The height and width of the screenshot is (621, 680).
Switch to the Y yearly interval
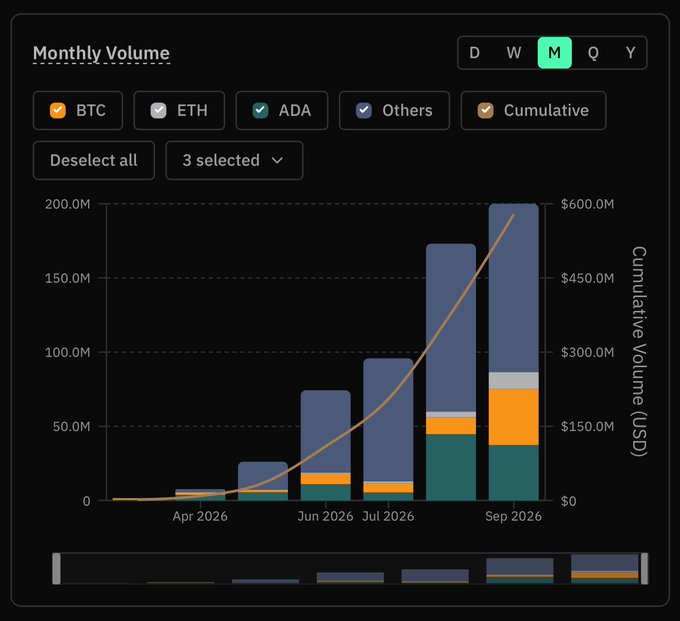coord(631,53)
